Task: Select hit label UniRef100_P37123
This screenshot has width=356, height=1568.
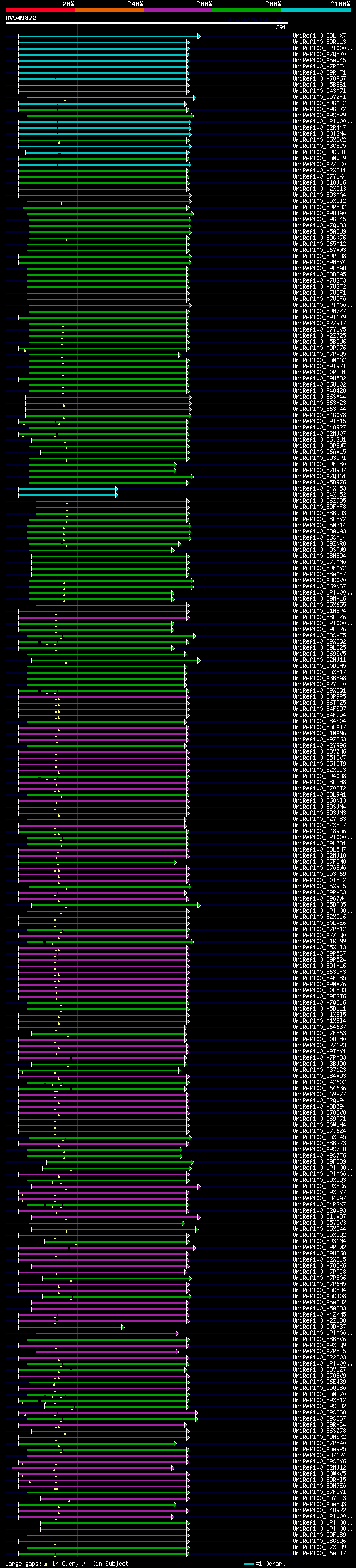Action: pyautogui.click(x=319, y=1070)
